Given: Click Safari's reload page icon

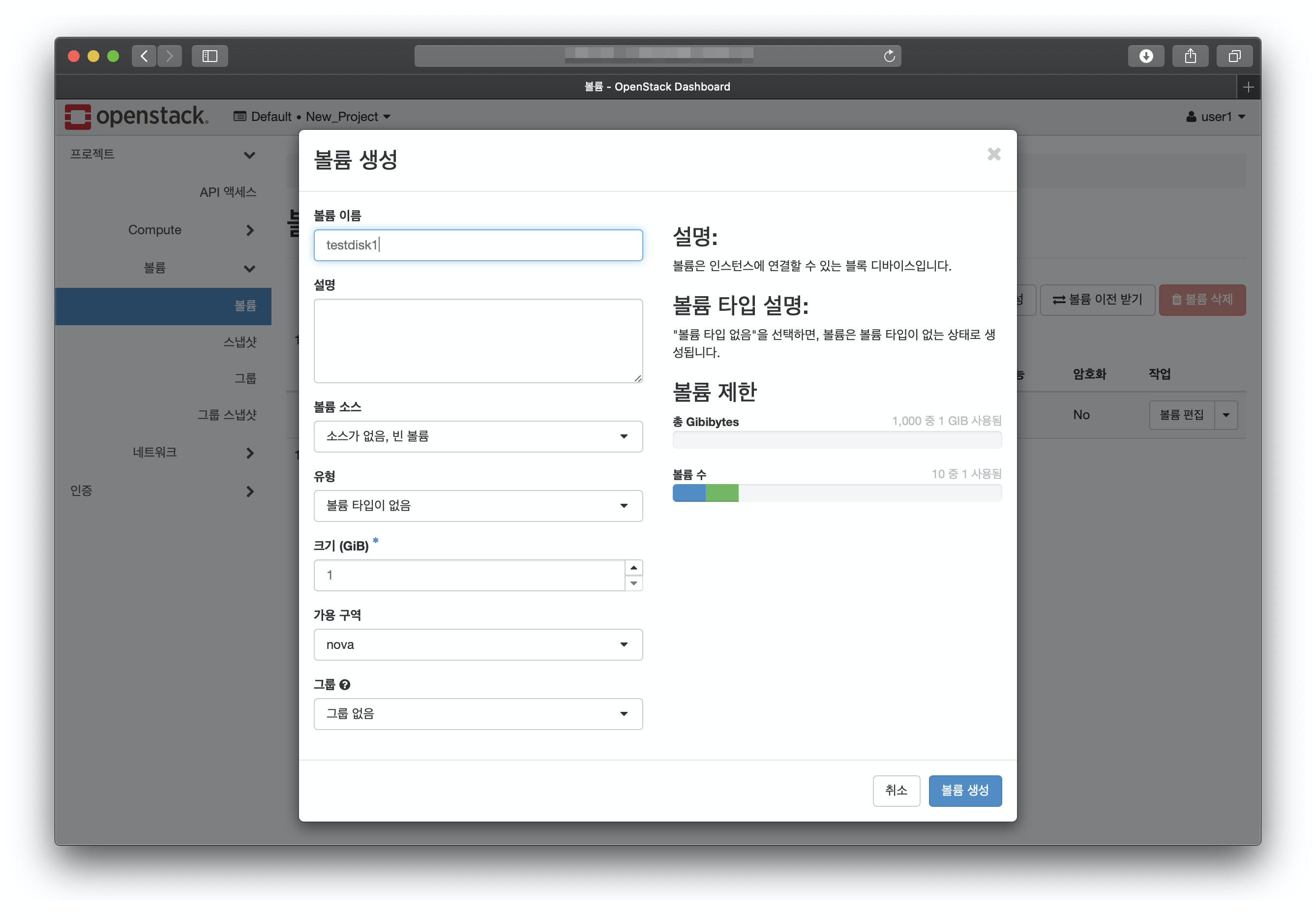Looking at the screenshot, I should click(x=889, y=56).
